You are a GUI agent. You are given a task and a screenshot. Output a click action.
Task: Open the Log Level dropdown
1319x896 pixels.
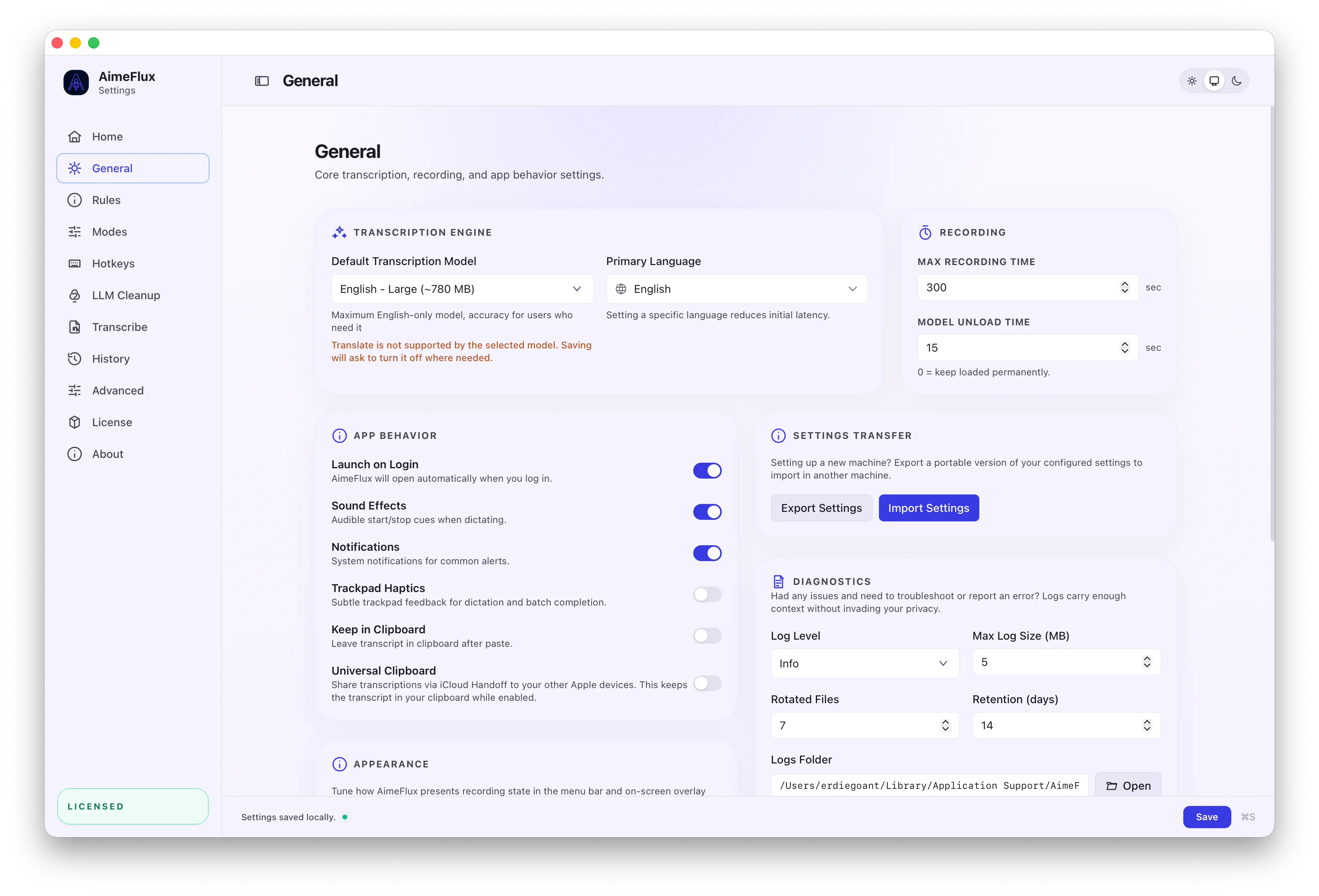click(865, 664)
